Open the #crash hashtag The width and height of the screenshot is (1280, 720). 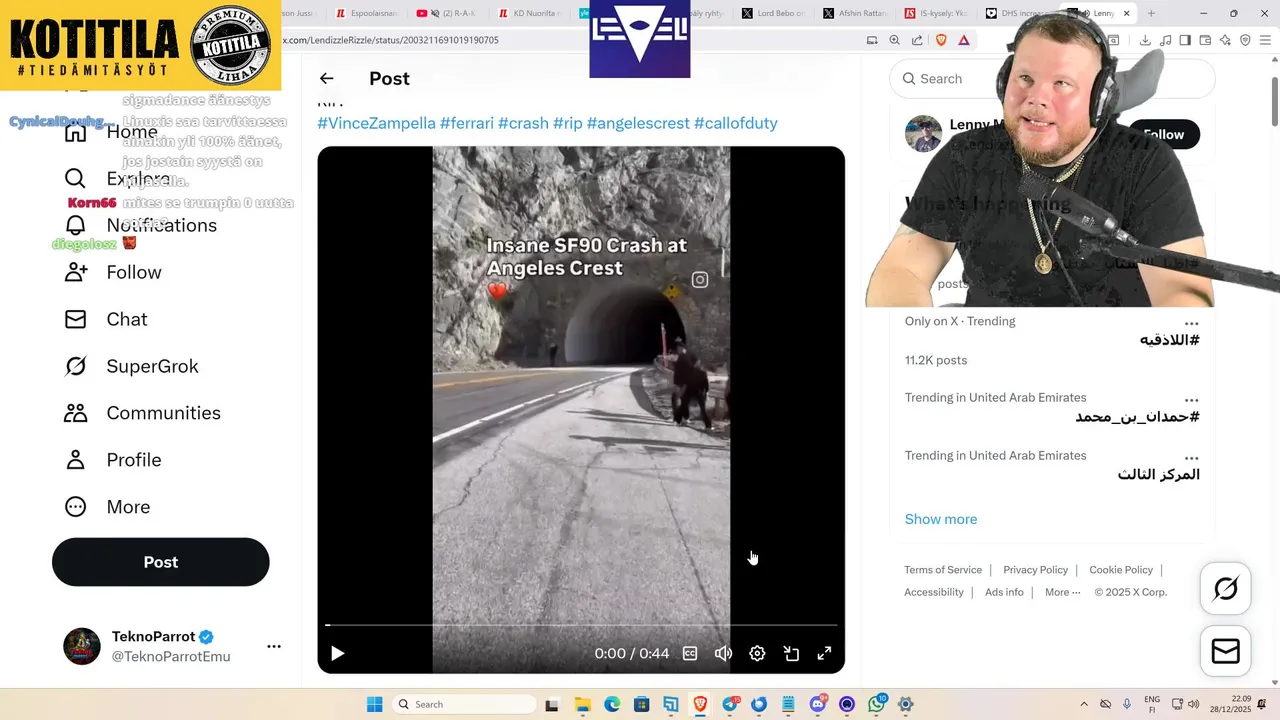(523, 123)
